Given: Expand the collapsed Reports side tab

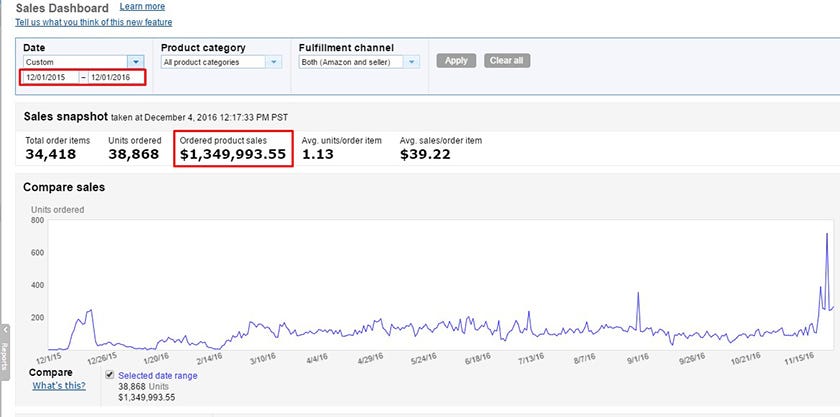Looking at the screenshot, I should coord(4,350).
